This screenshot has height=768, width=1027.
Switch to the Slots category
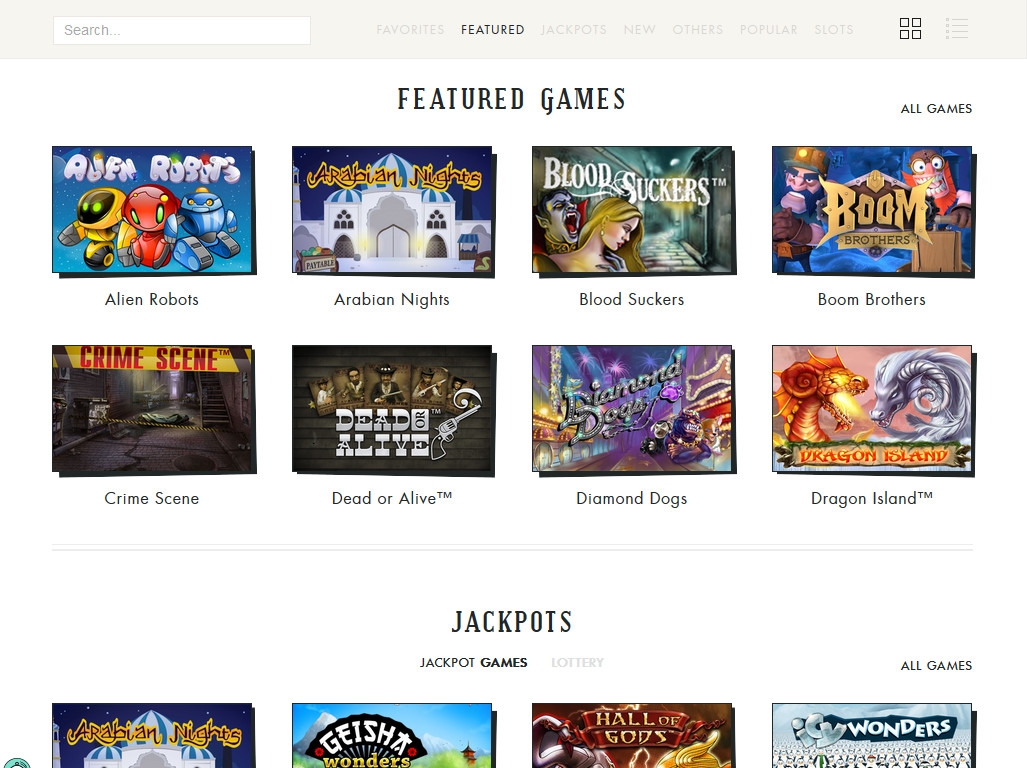833,30
